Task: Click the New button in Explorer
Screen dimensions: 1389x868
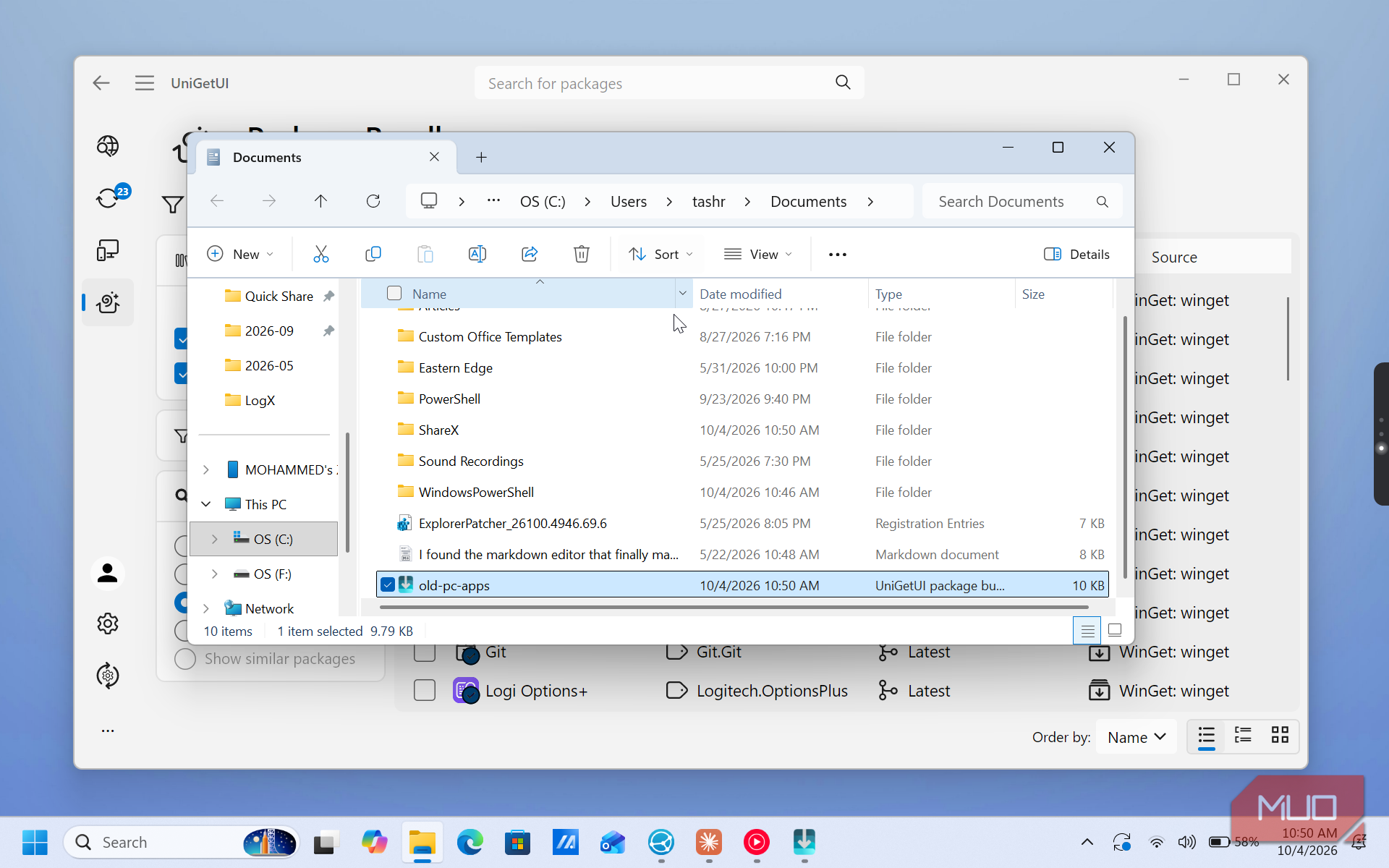Action: (241, 254)
